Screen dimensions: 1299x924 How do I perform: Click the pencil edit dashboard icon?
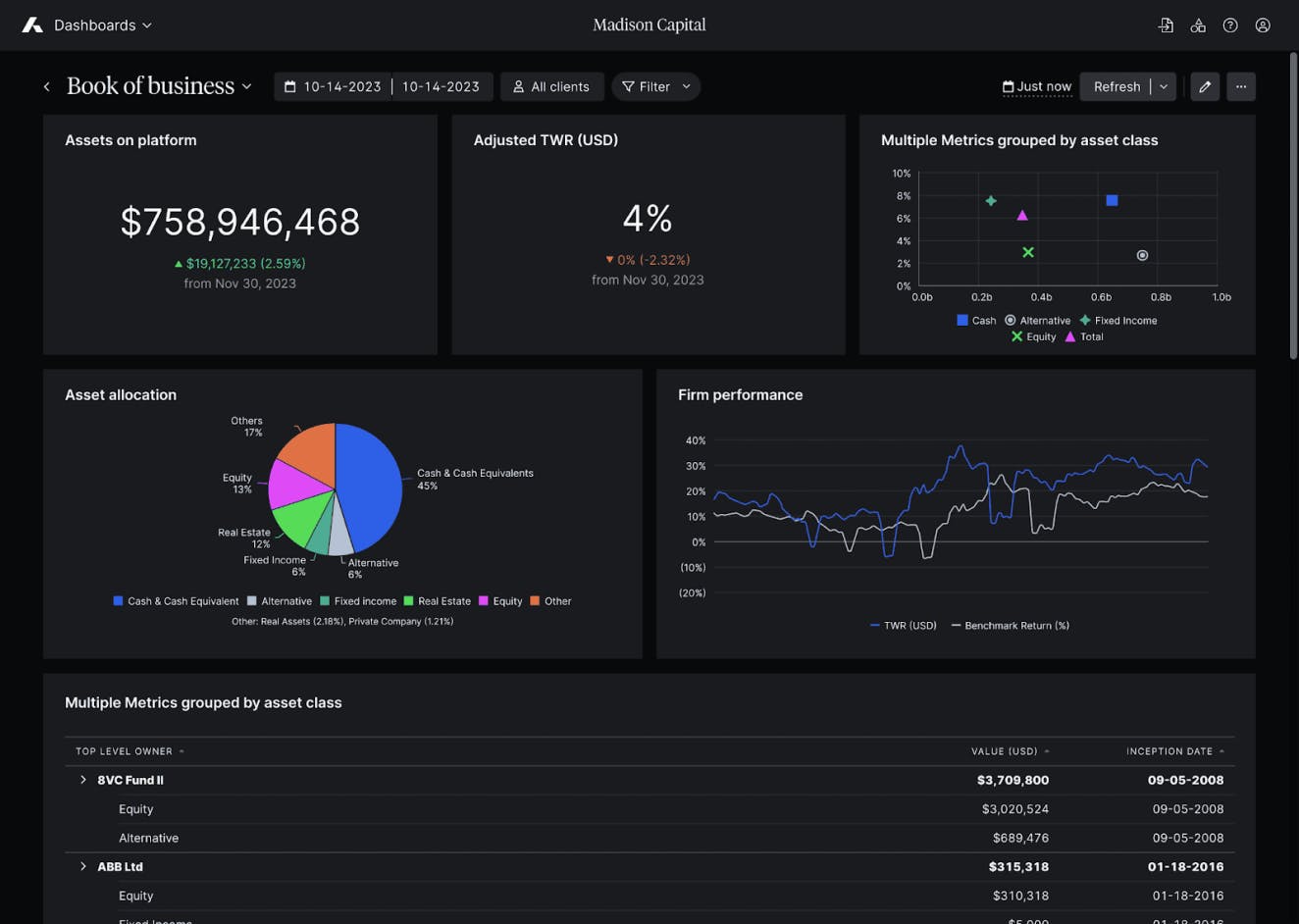coord(1205,86)
